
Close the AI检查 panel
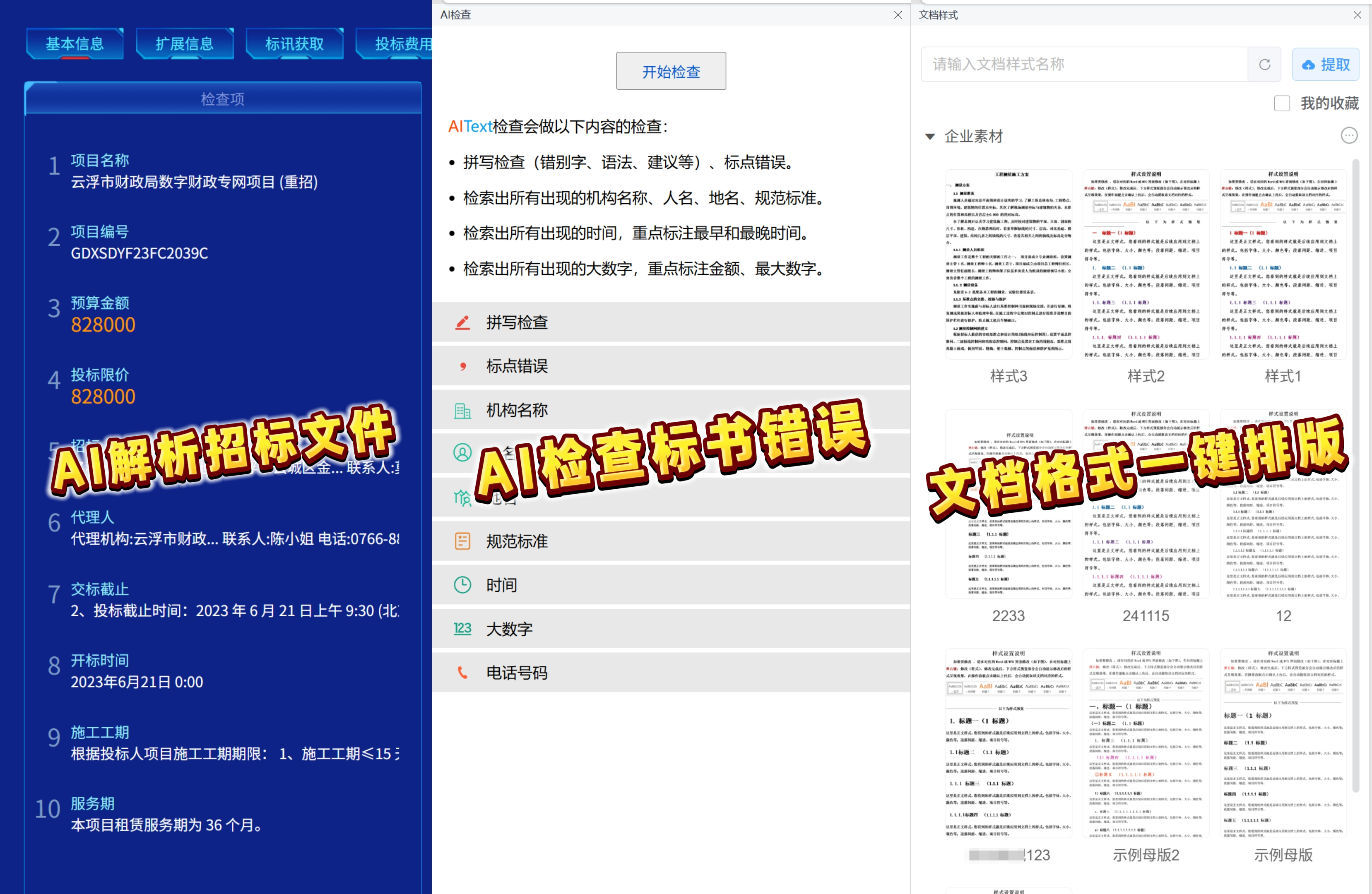click(x=898, y=15)
